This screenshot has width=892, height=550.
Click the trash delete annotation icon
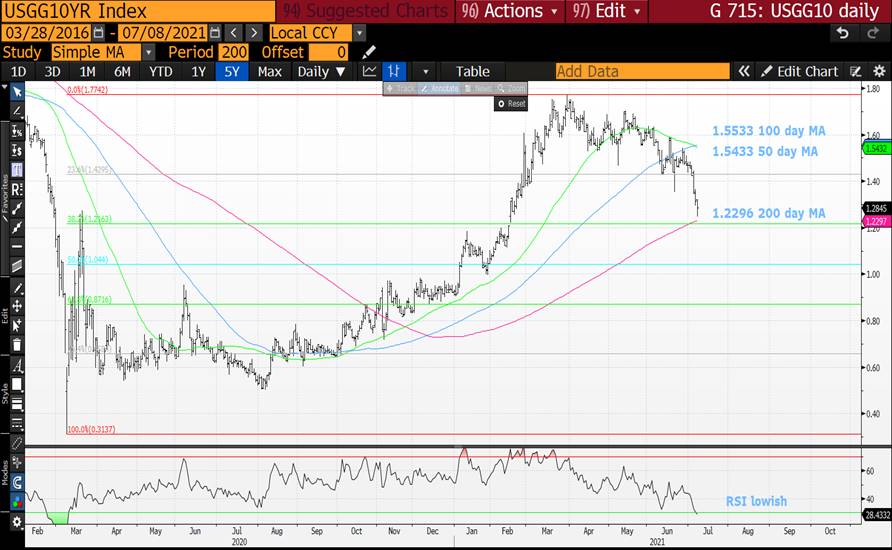(17, 345)
